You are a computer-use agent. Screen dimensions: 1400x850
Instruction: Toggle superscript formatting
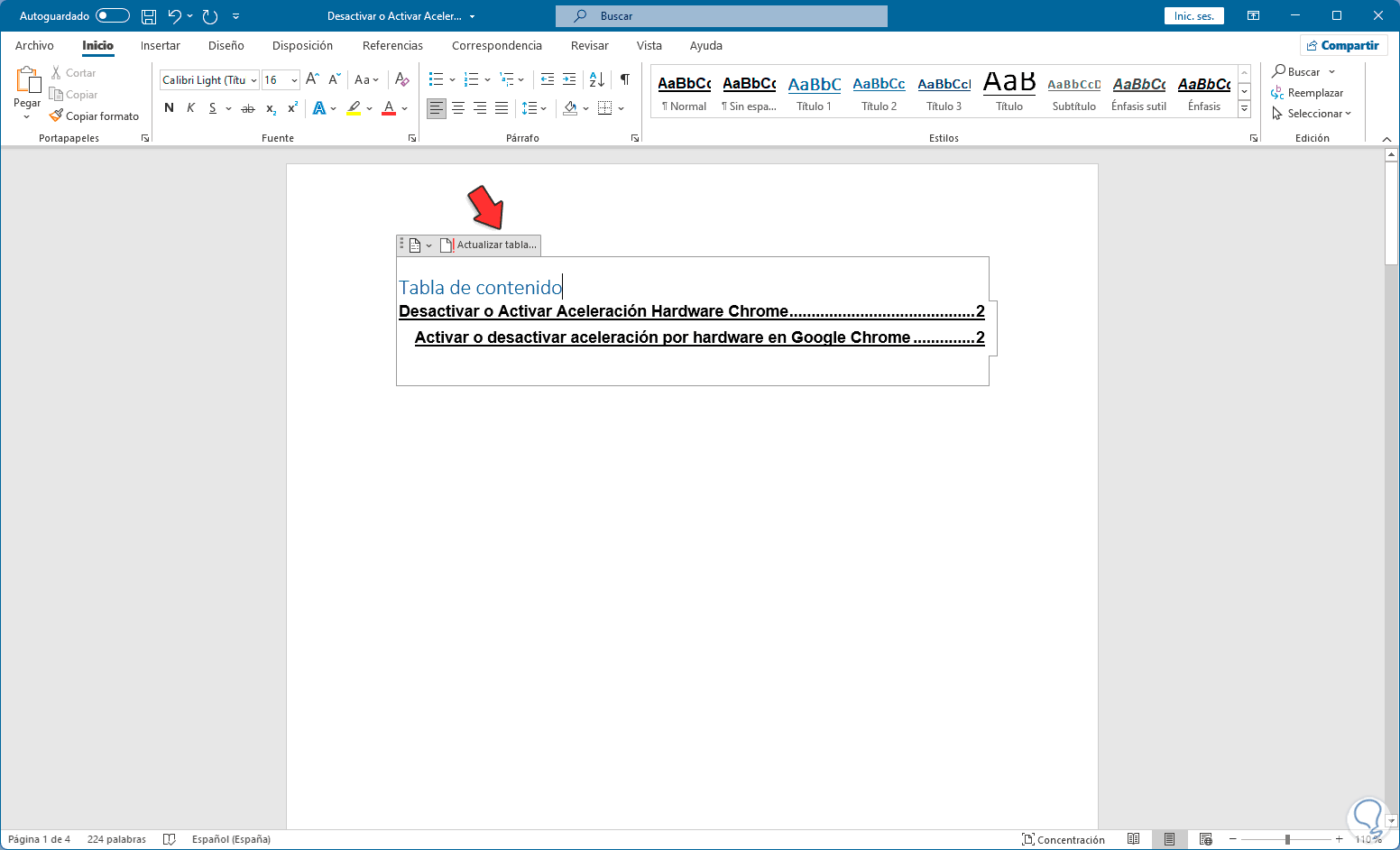(292, 108)
